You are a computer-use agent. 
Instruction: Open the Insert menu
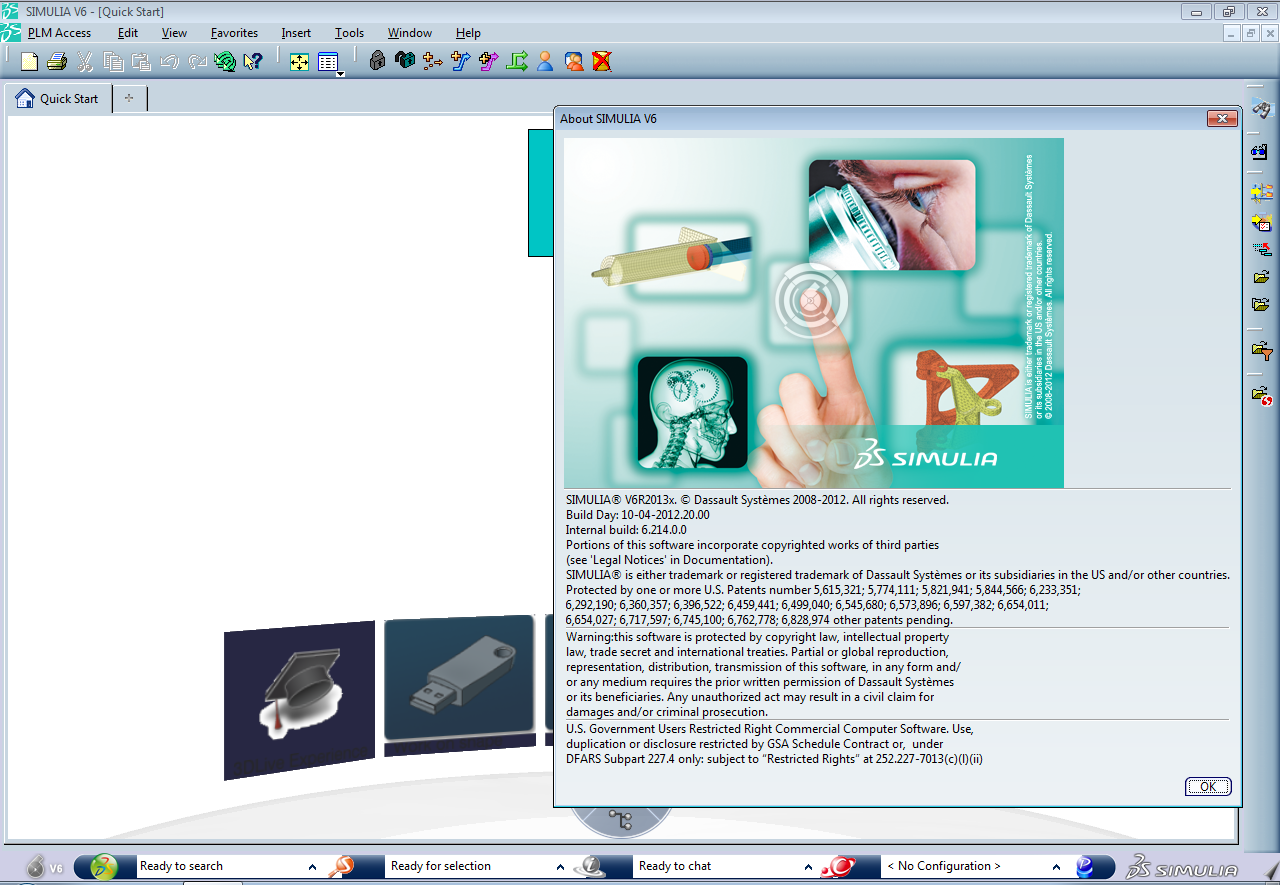(x=296, y=33)
